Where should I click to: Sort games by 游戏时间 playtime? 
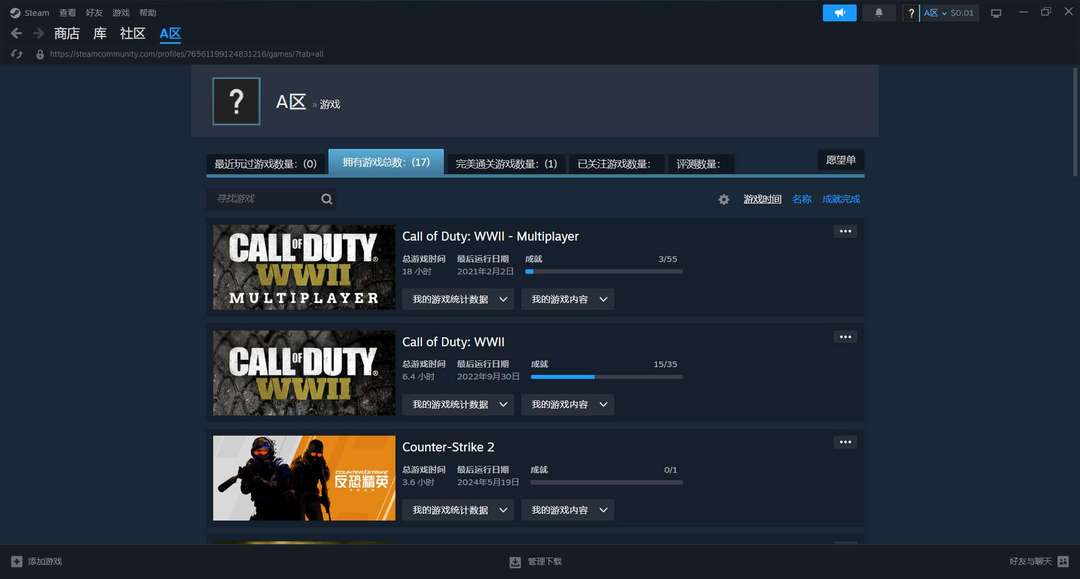pos(762,200)
